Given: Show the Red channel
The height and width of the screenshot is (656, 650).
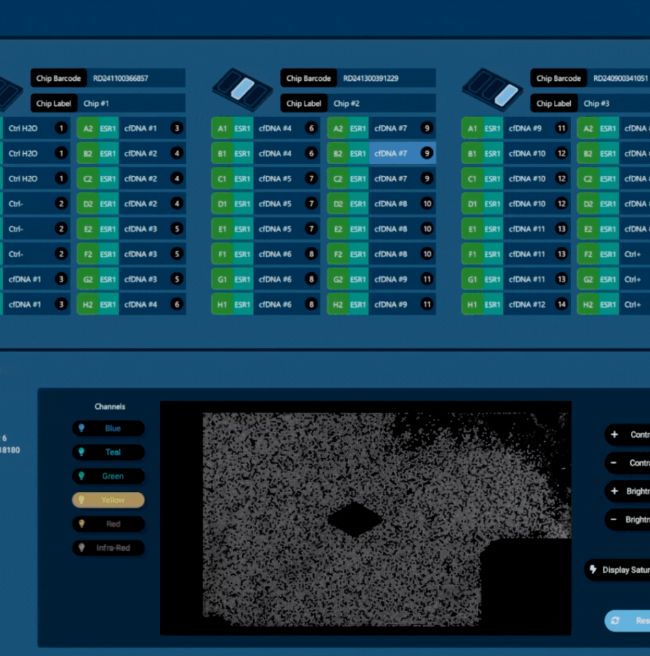Looking at the screenshot, I should (x=108, y=524).
